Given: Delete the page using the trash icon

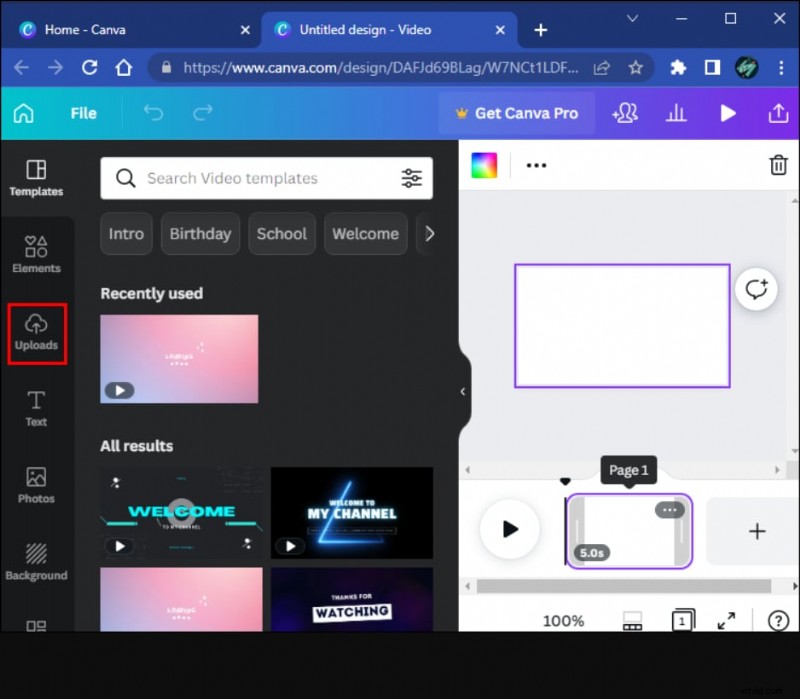Looking at the screenshot, I should pyautogui.click(x=779, y=165).
